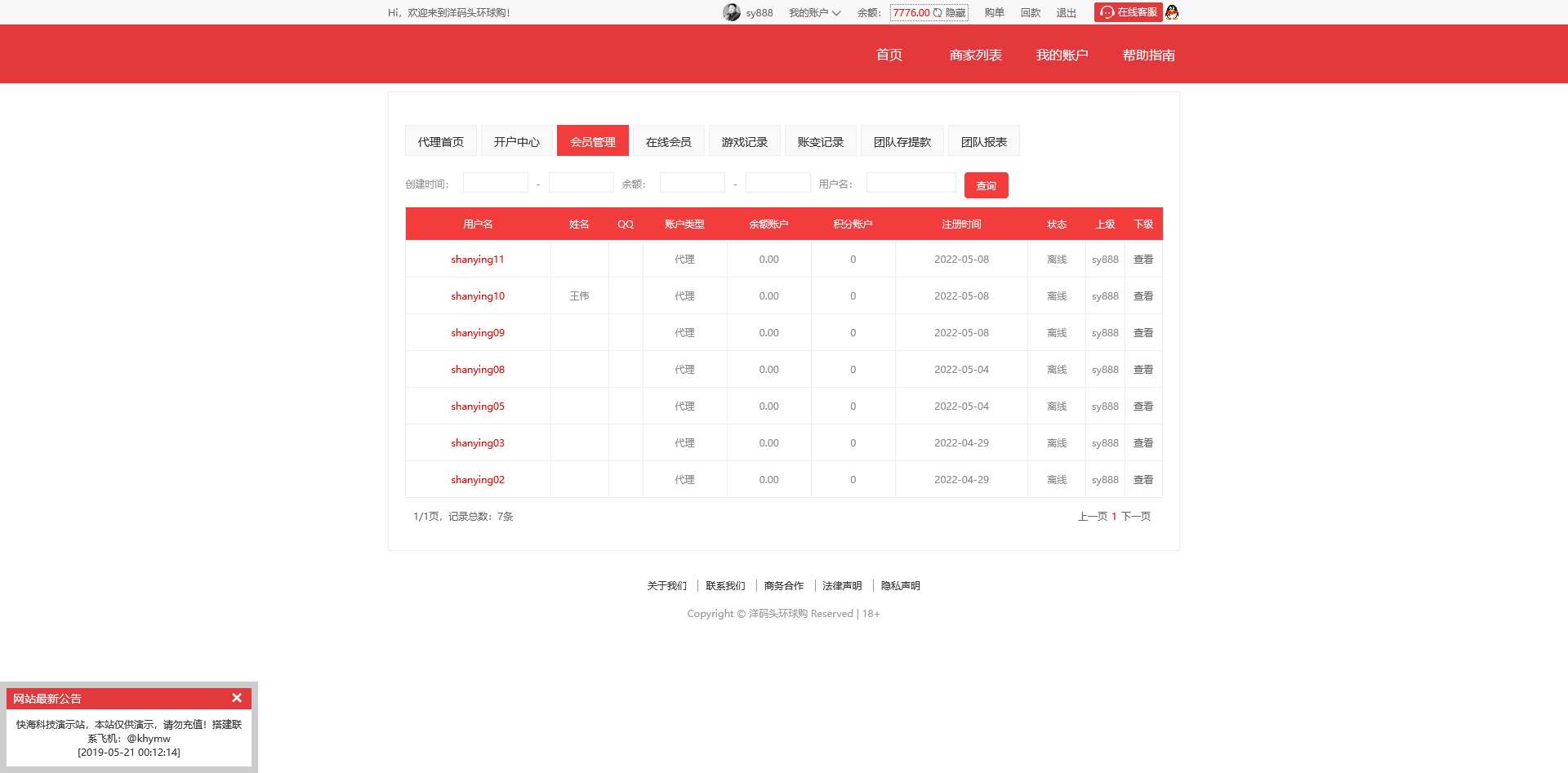Viewport: 1568px width, 773px height.
Task: Open the 购单 page from the top bar
Action: [x=993, y=12]
